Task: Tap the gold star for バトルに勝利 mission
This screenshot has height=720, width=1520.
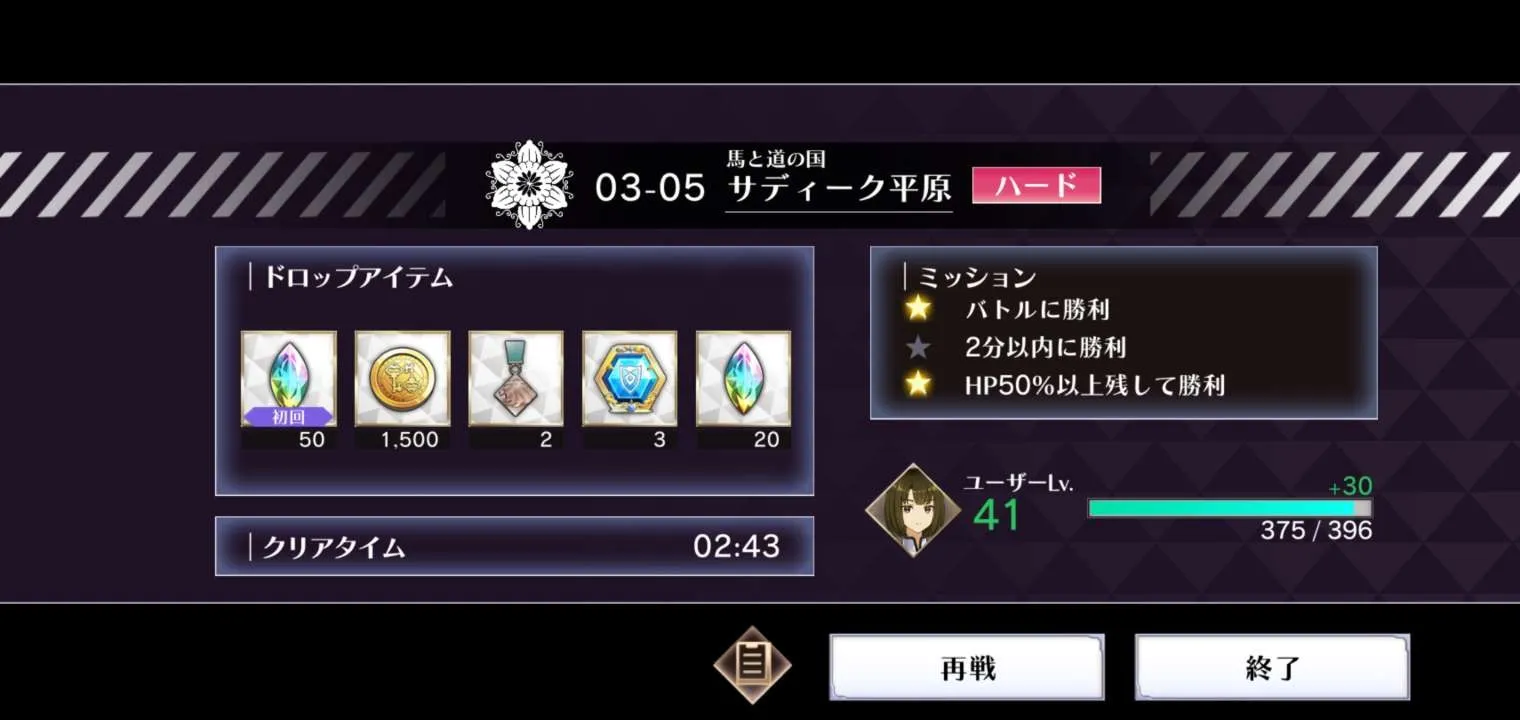Action: [917, 309]
